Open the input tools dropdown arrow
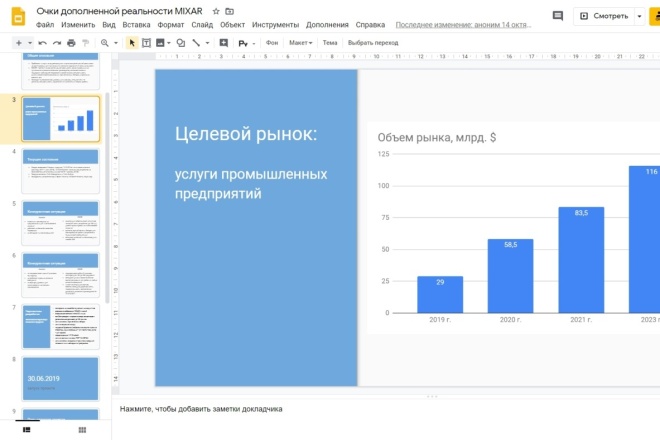 point(254,43)
